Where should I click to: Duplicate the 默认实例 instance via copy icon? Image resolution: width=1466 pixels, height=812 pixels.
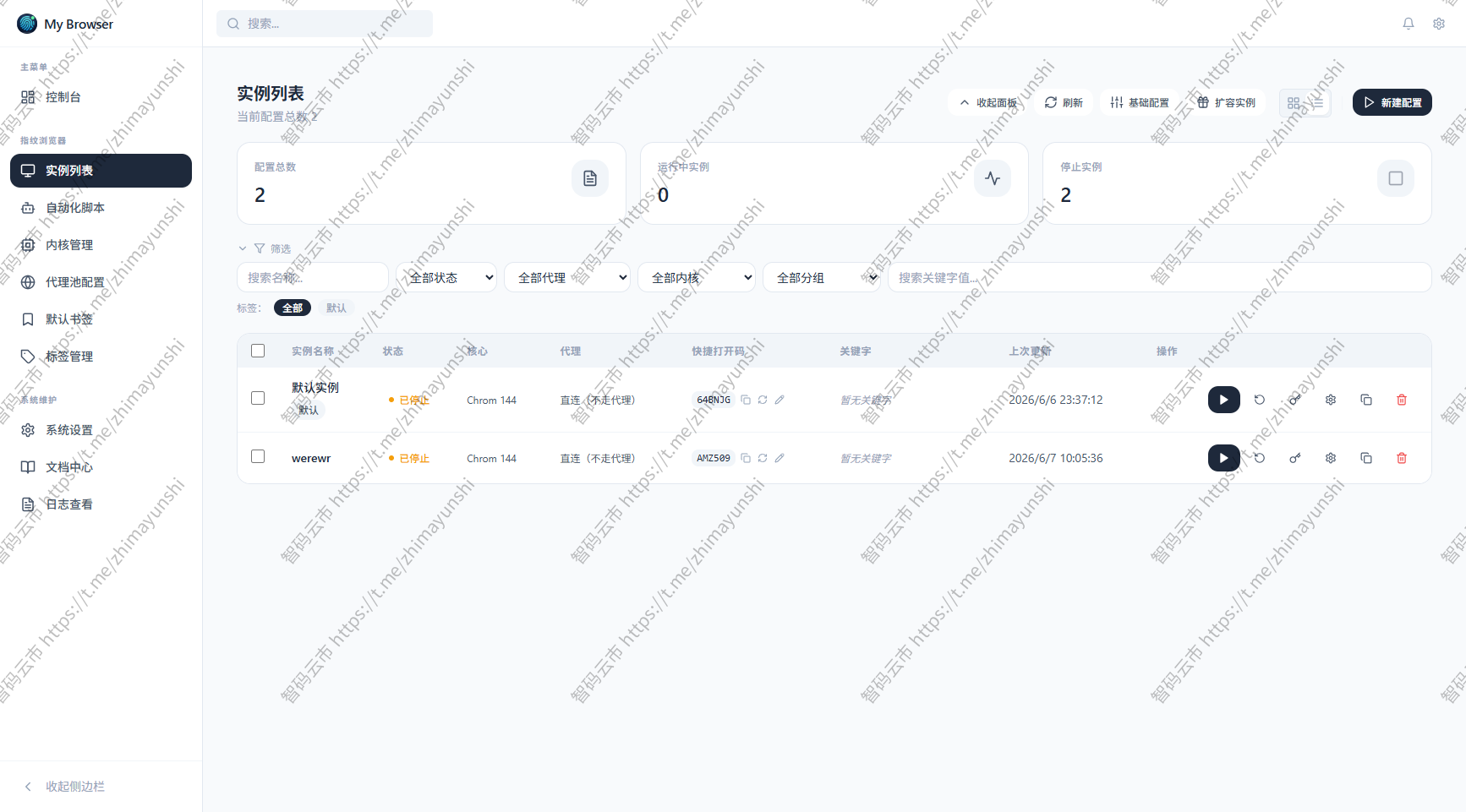click(1366, 400)
